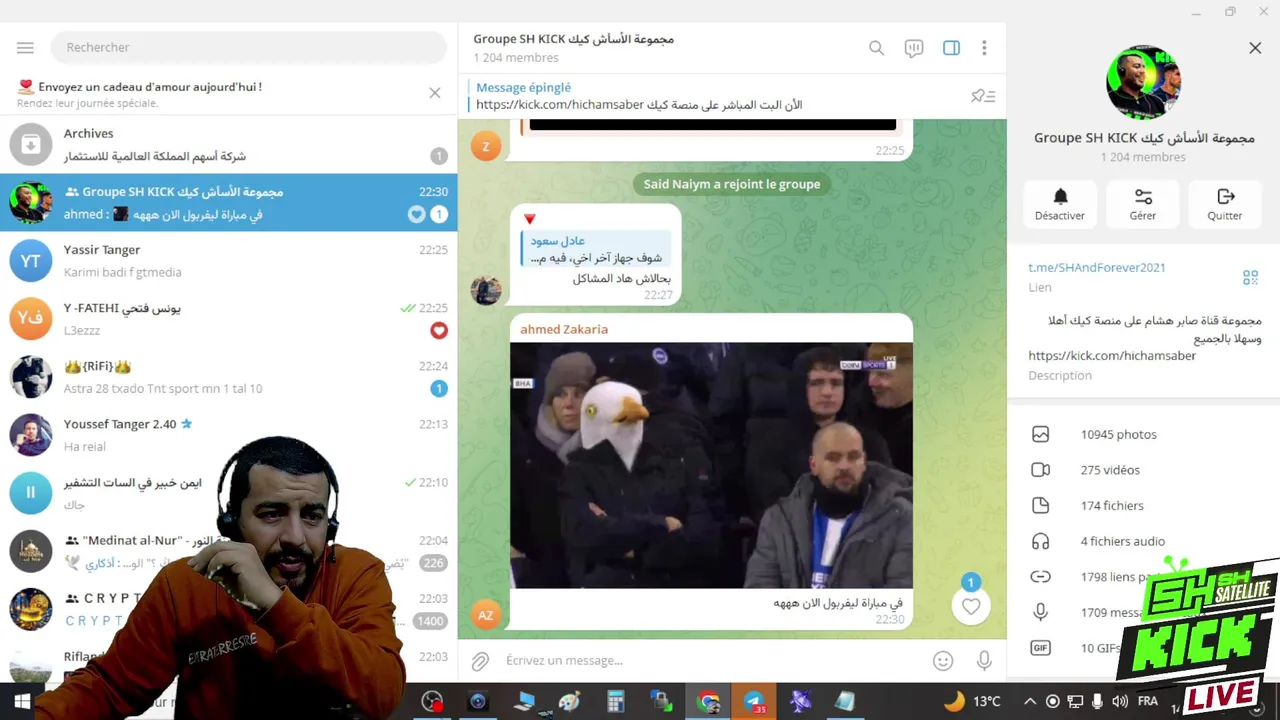1280x720 pixels.
Task: Click the Medinat al-Nur group avatar
Action: click(31, 551)
